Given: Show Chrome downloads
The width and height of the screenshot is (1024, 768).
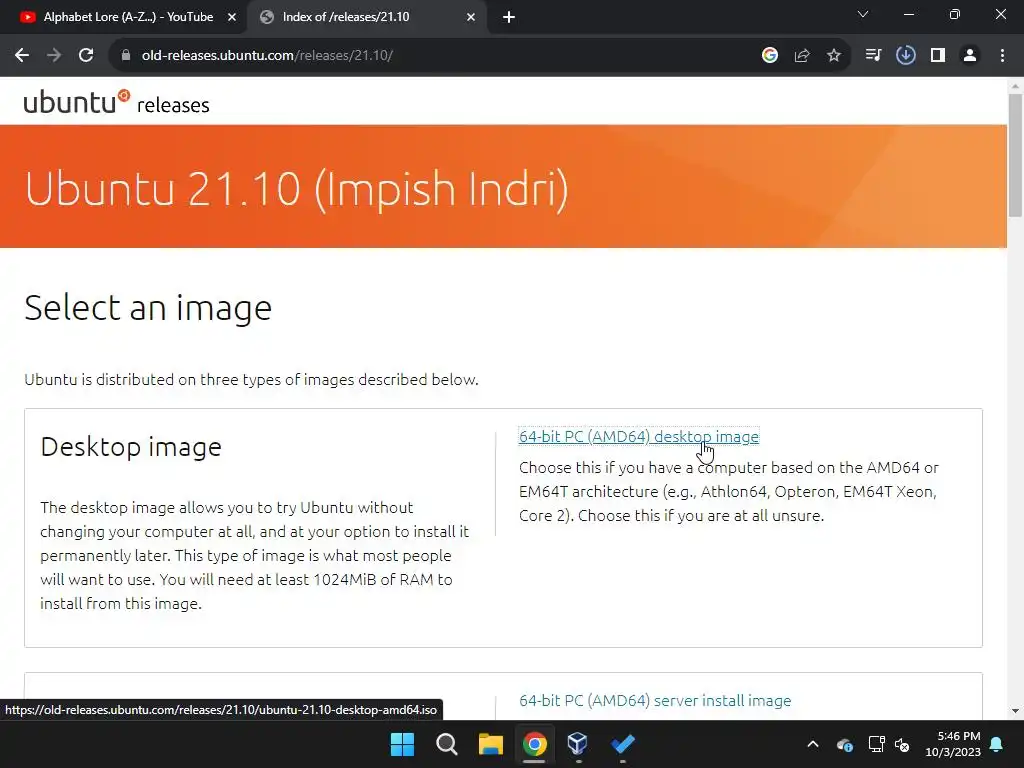Looking at the screenshot, I should click(906, 56).
